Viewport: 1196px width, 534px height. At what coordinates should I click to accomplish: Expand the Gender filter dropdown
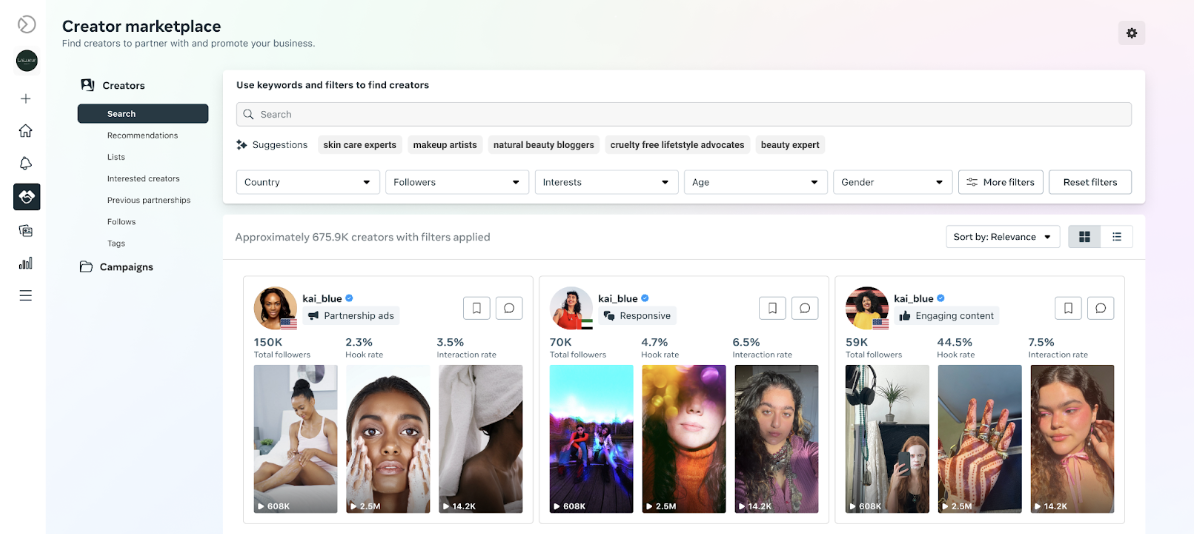(x=892, y=182)
